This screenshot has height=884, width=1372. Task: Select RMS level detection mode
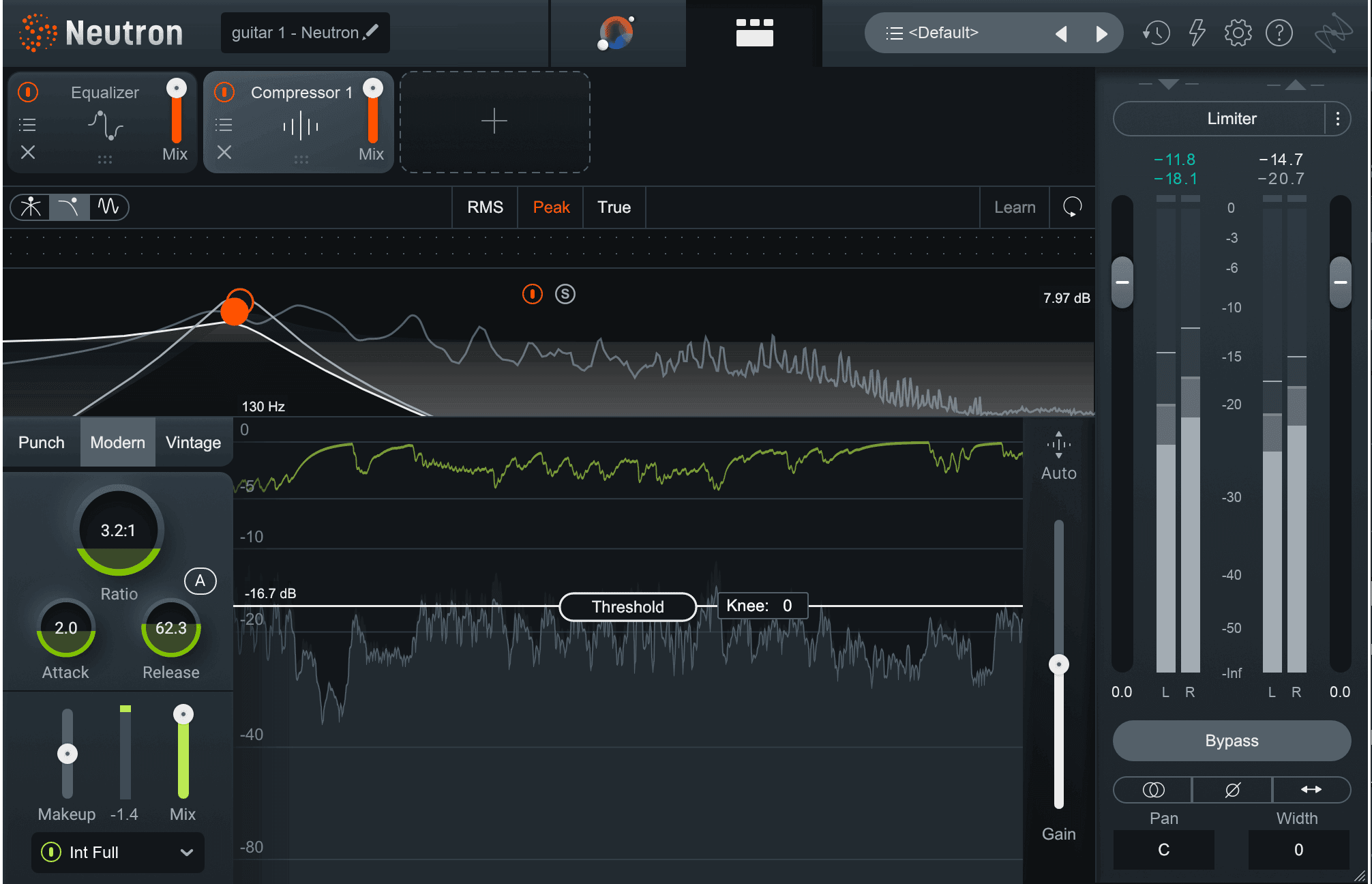coord(485,207)
